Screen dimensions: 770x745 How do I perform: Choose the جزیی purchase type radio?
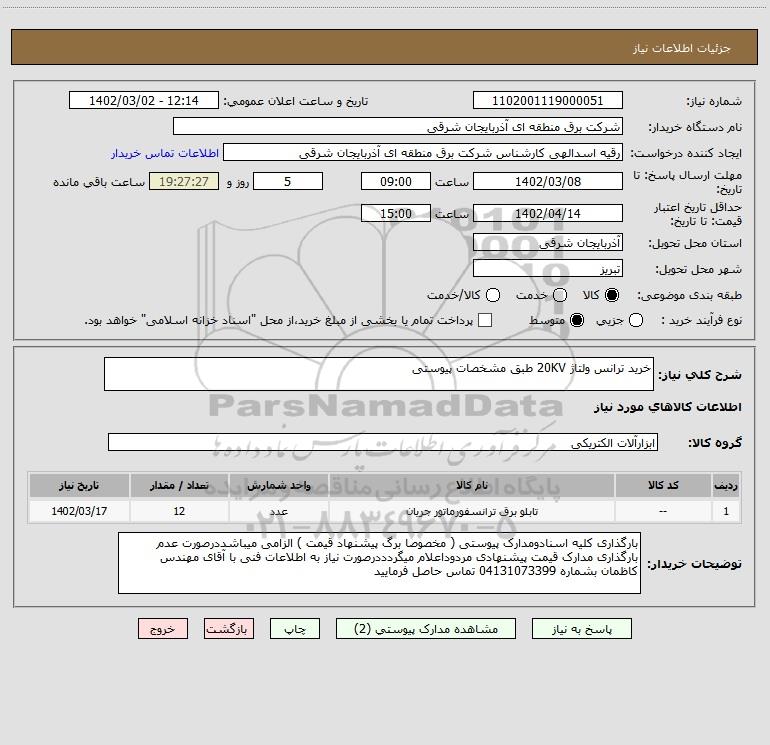[x=635, y=320]
